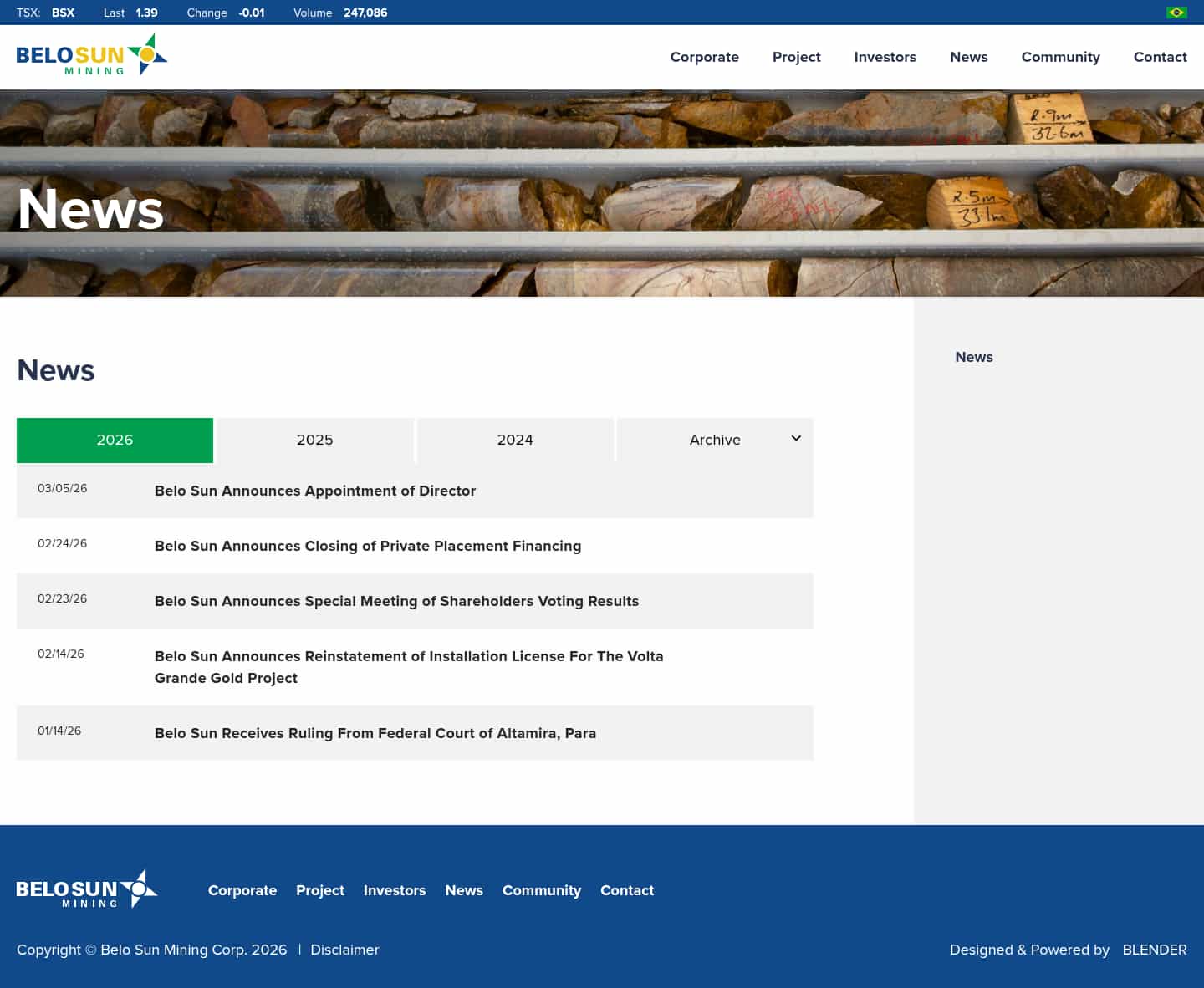Open the News menu in the top navigation
The width and height of the screenshot is (1204, 988).
[968, 57]
